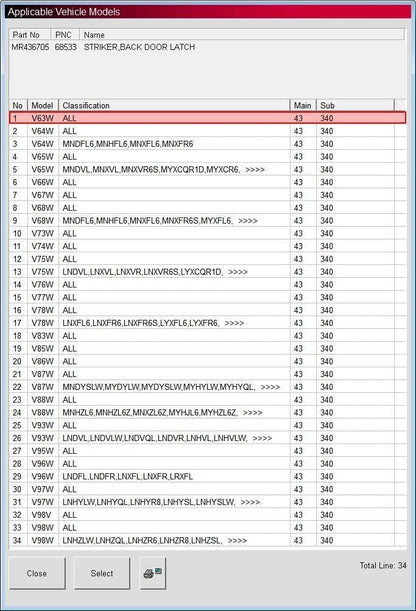This screenshot has width=416, height=611.
Task: Sort by the No column header
Action: pyautogui.click(x=18, y=105)
